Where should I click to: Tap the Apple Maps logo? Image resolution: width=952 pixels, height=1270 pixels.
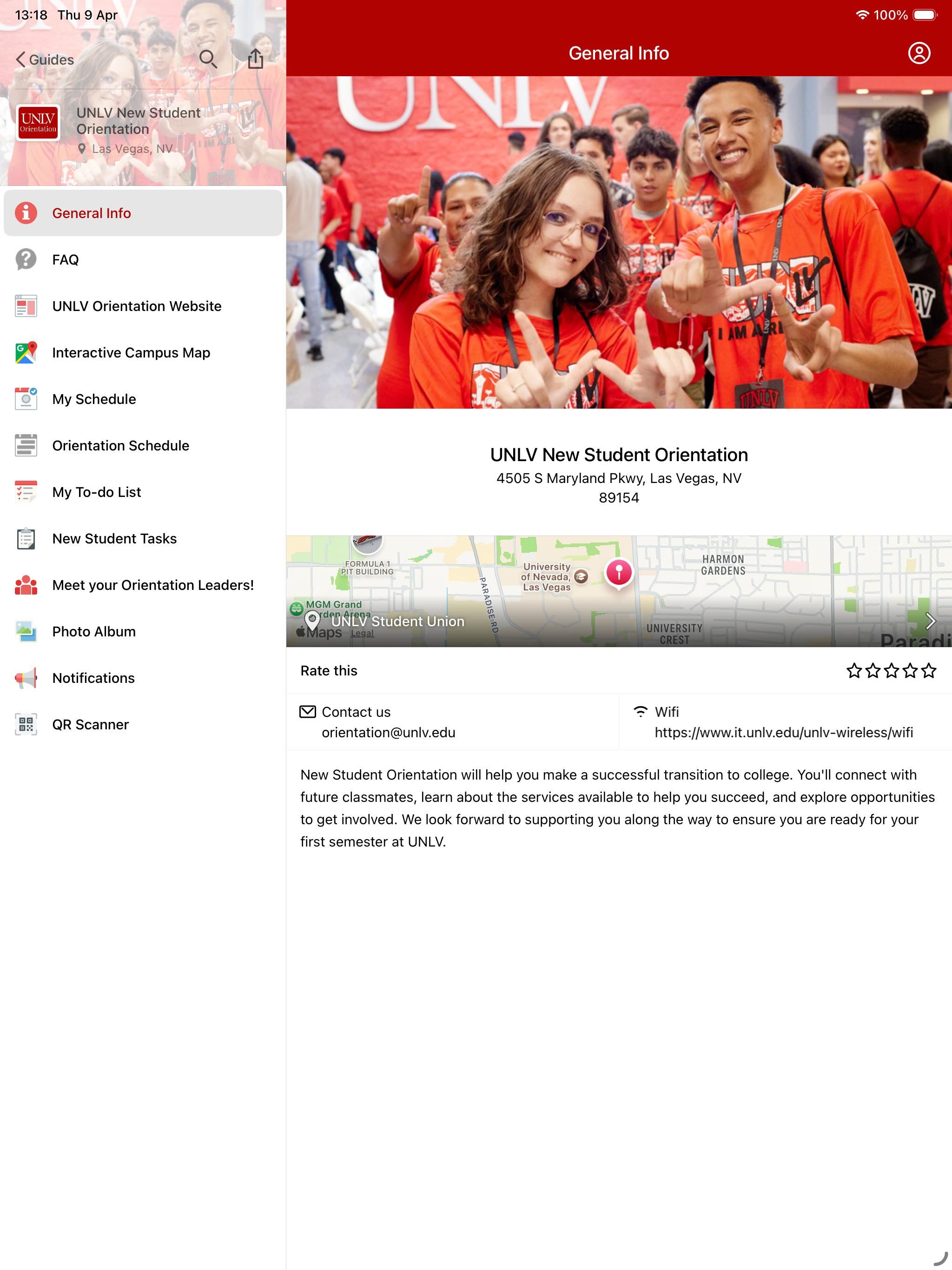click(x=319, y=632)
